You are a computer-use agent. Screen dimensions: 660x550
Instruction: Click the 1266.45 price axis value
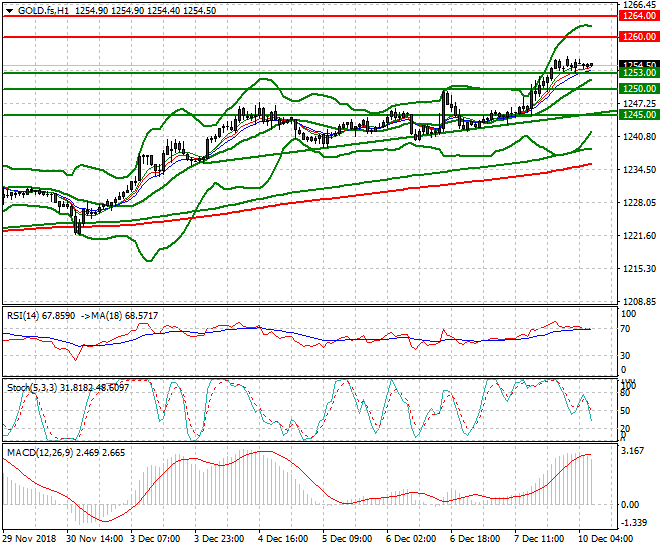pyautogui.click(x=639, y=5)
